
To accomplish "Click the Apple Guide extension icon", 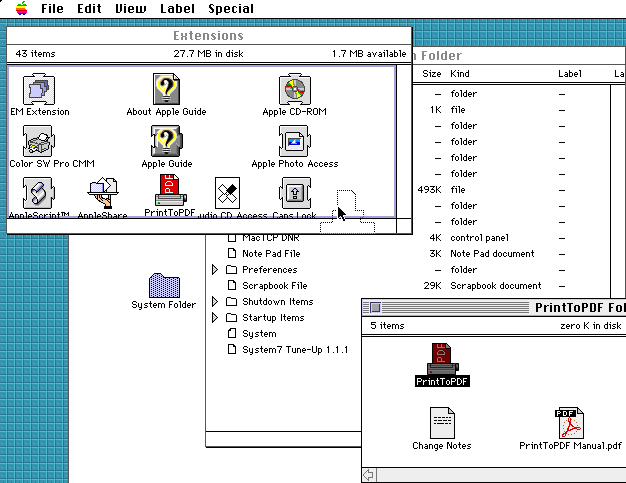I will point(166,141).
